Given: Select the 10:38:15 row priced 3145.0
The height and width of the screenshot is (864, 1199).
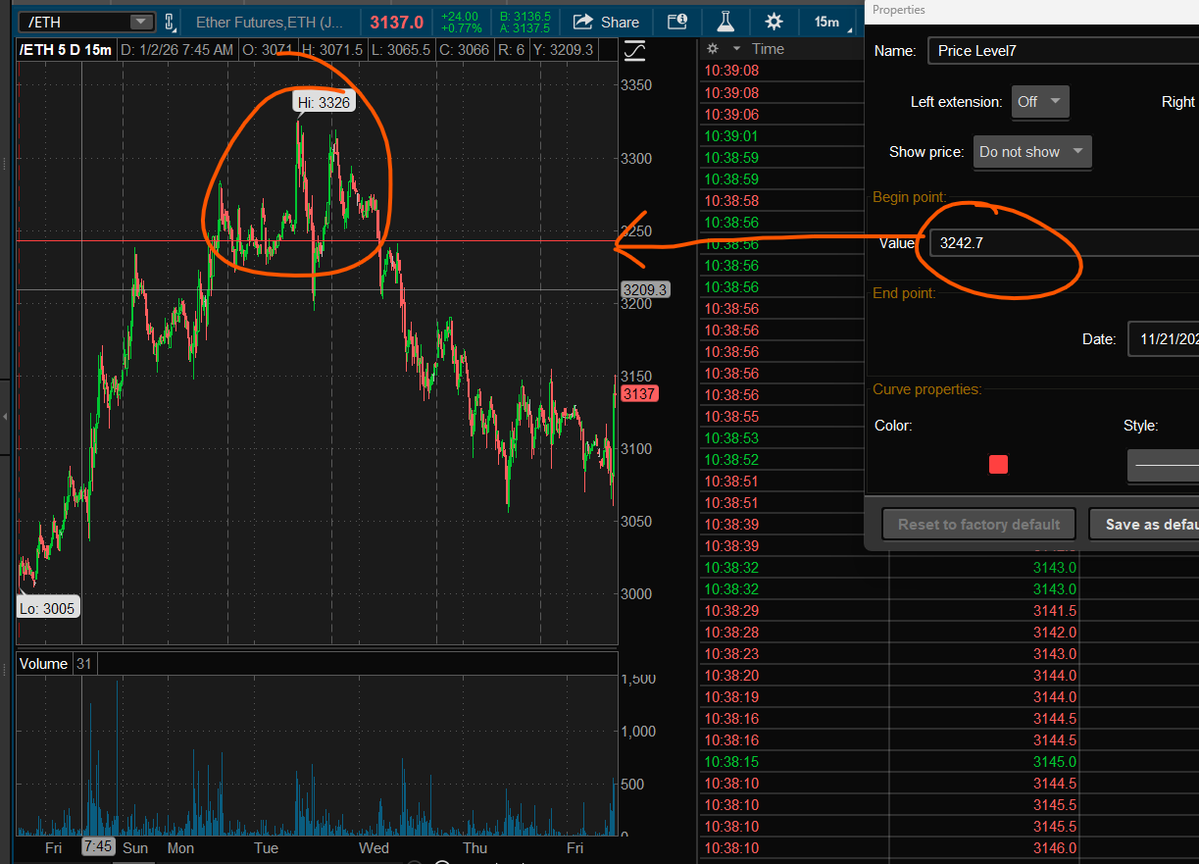Looking at the screenshot, I should click(949, 762).
